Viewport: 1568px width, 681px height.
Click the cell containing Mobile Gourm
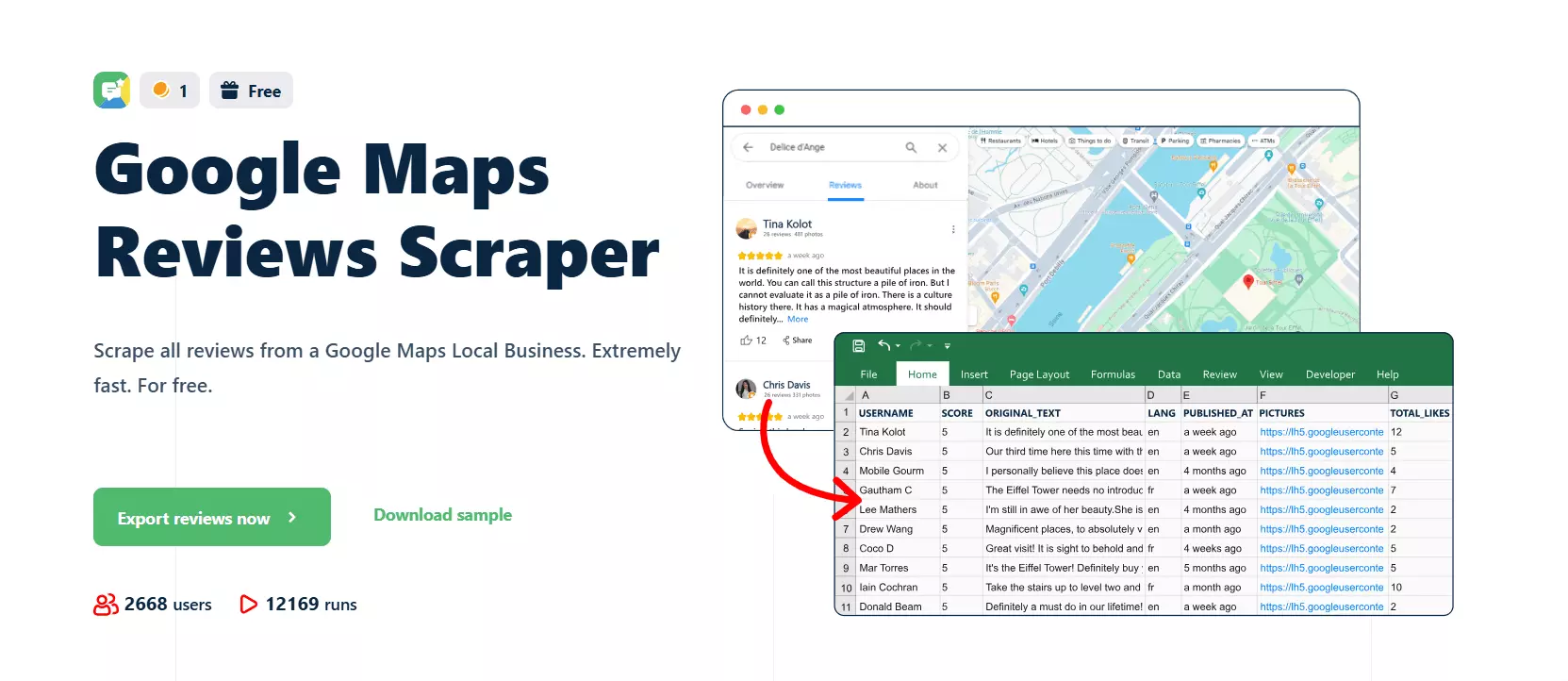898,471
